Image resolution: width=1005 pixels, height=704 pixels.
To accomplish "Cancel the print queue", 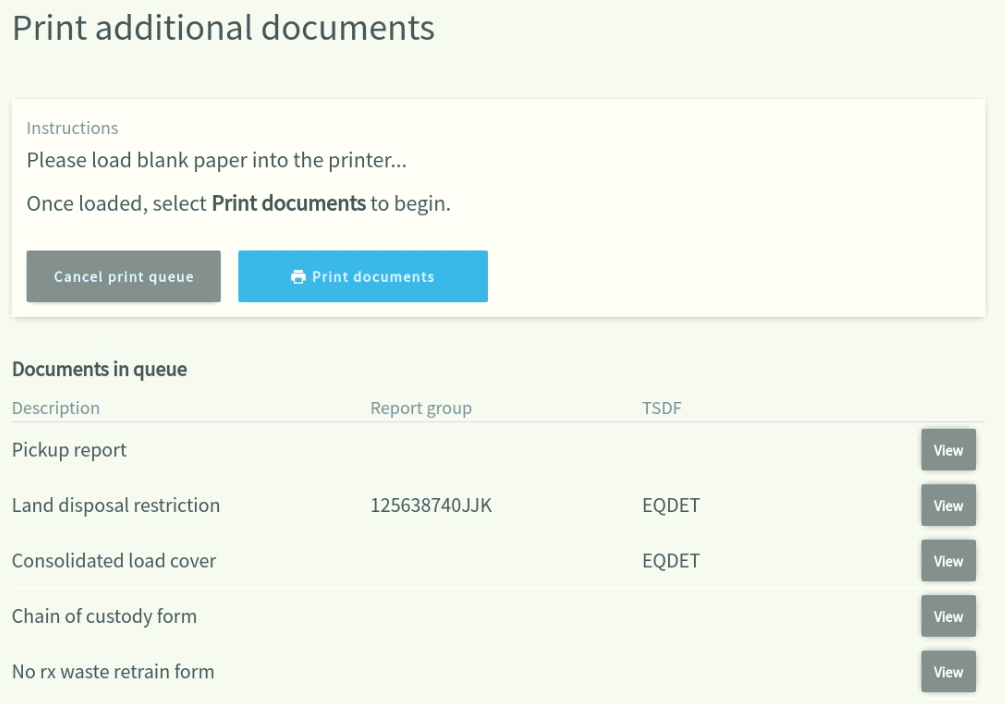I will (124, 276).
